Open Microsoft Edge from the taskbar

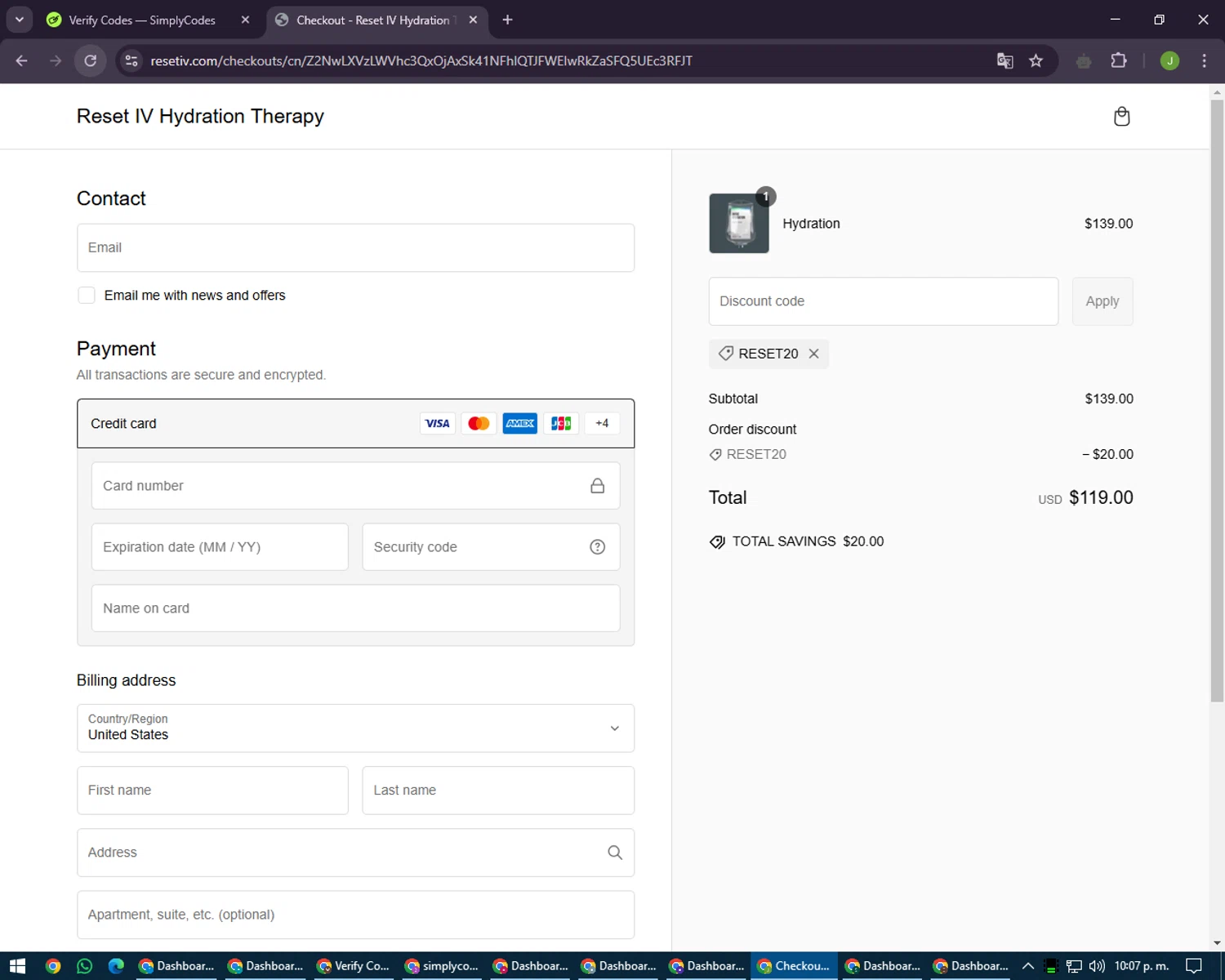coord(116,966)
